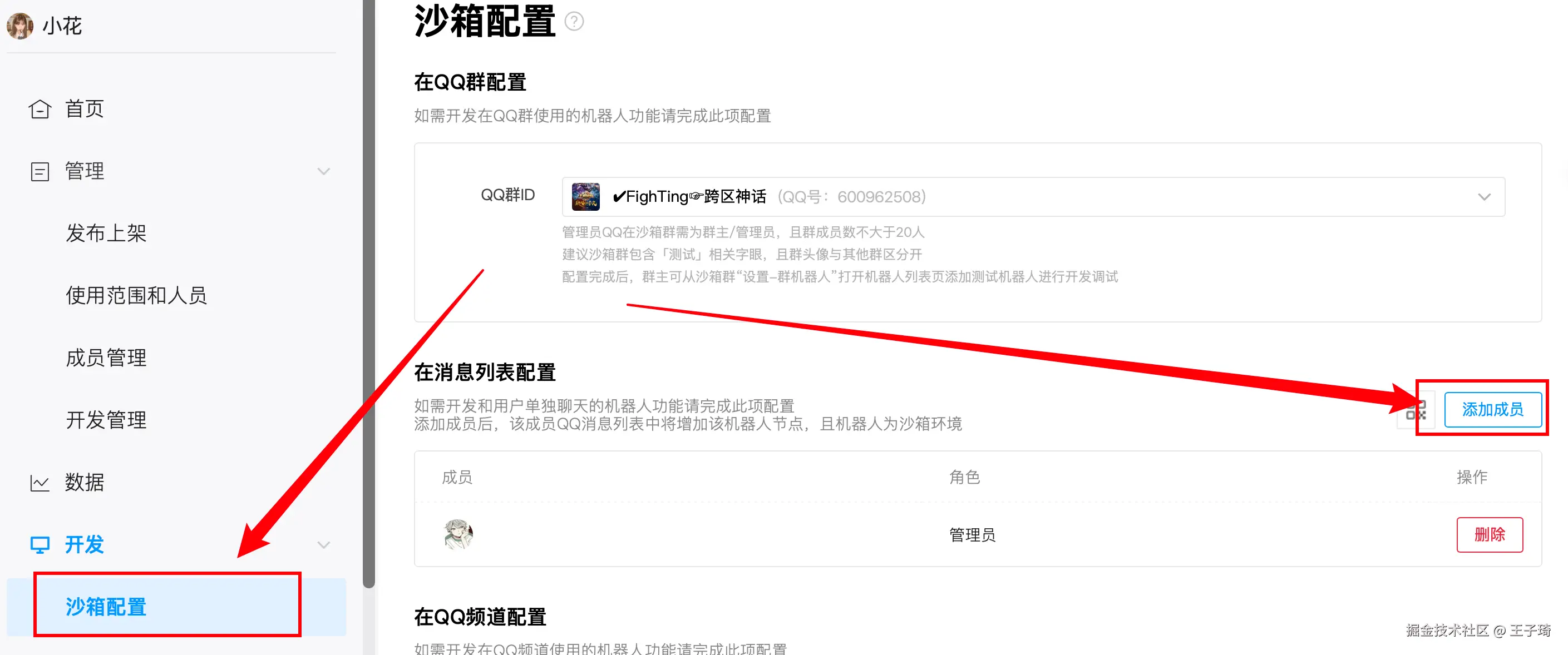Collapse the 管理 menu chevron

pos(324,171)
